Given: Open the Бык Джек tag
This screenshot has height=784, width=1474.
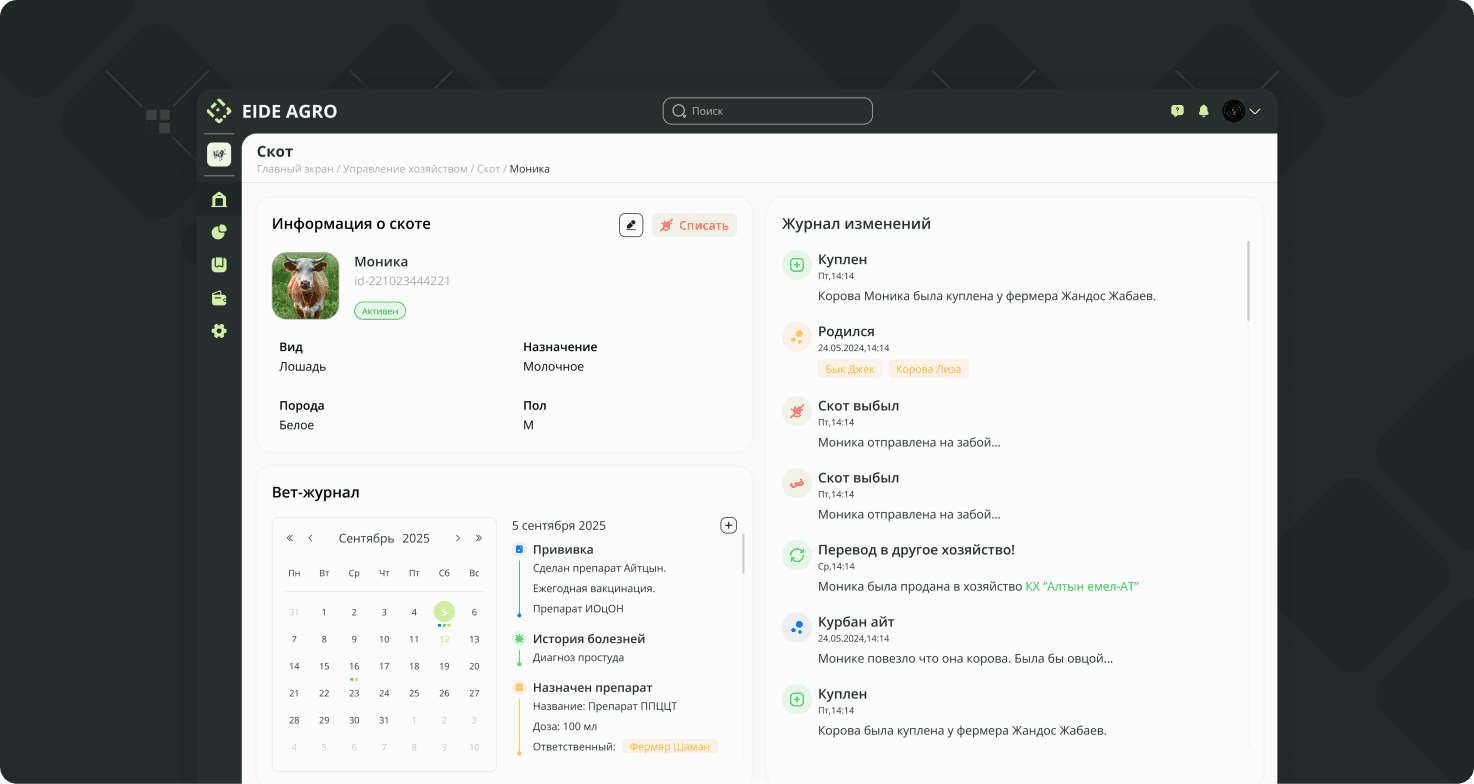Looking at the screenshot, I should click(850, 369).
